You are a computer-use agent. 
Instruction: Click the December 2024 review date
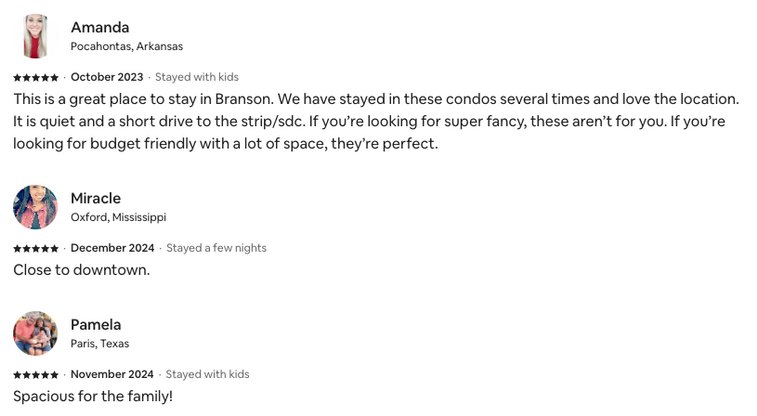pos(112,248)
